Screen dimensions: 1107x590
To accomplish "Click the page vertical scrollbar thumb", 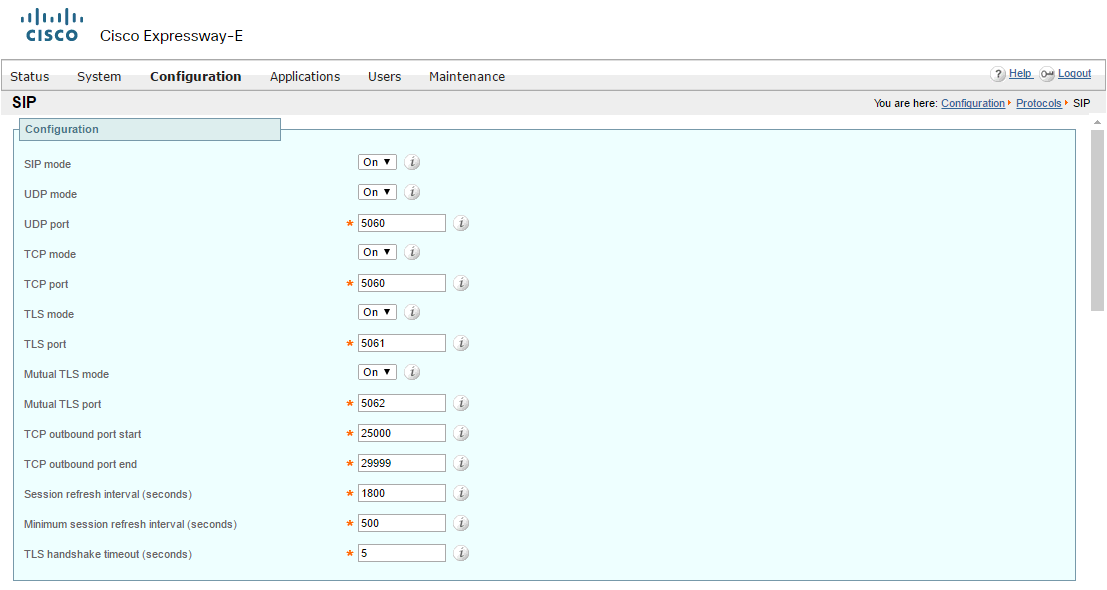I will (x=1097, y=220).
